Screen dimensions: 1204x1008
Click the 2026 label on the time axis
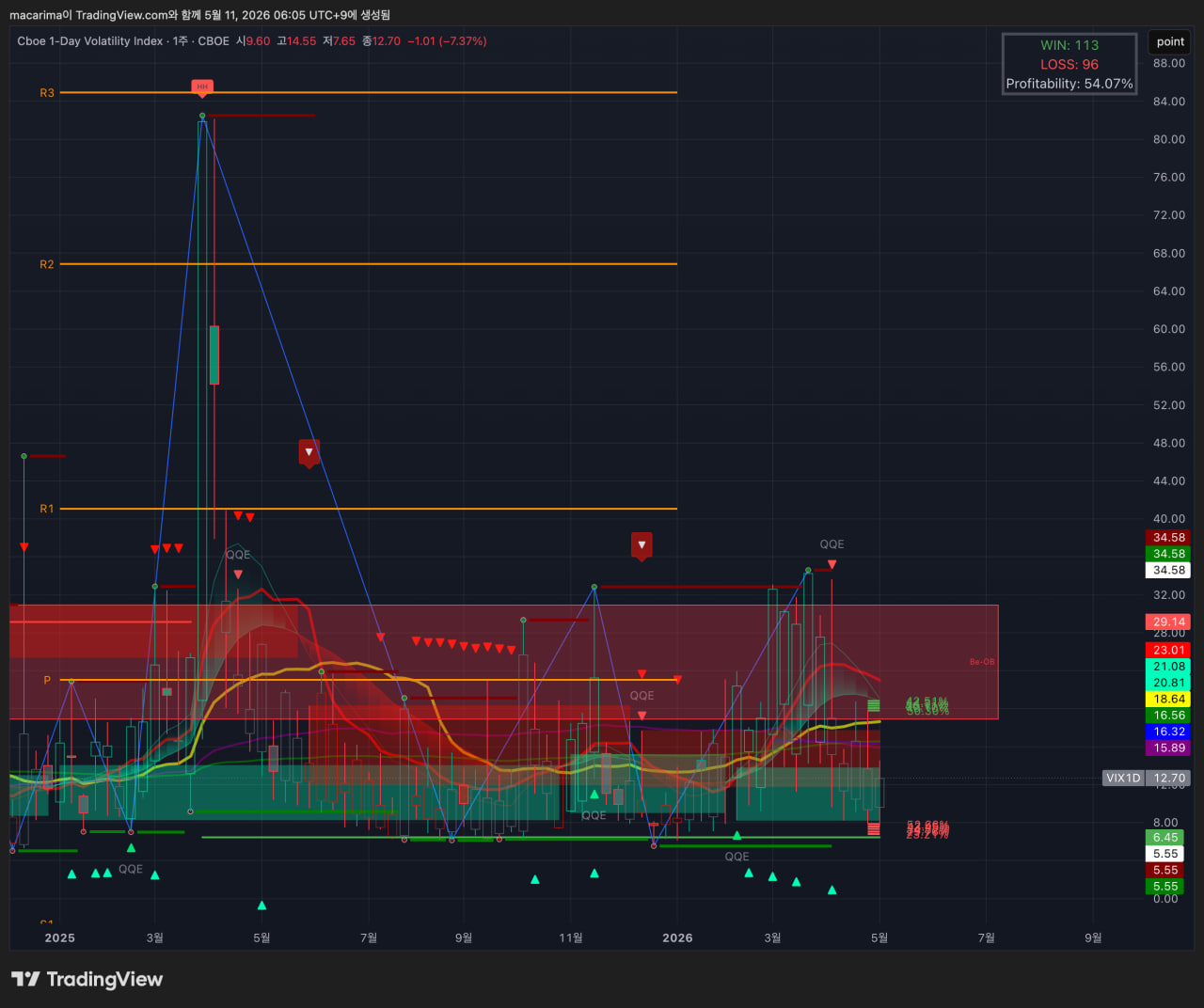click(677, 937)
